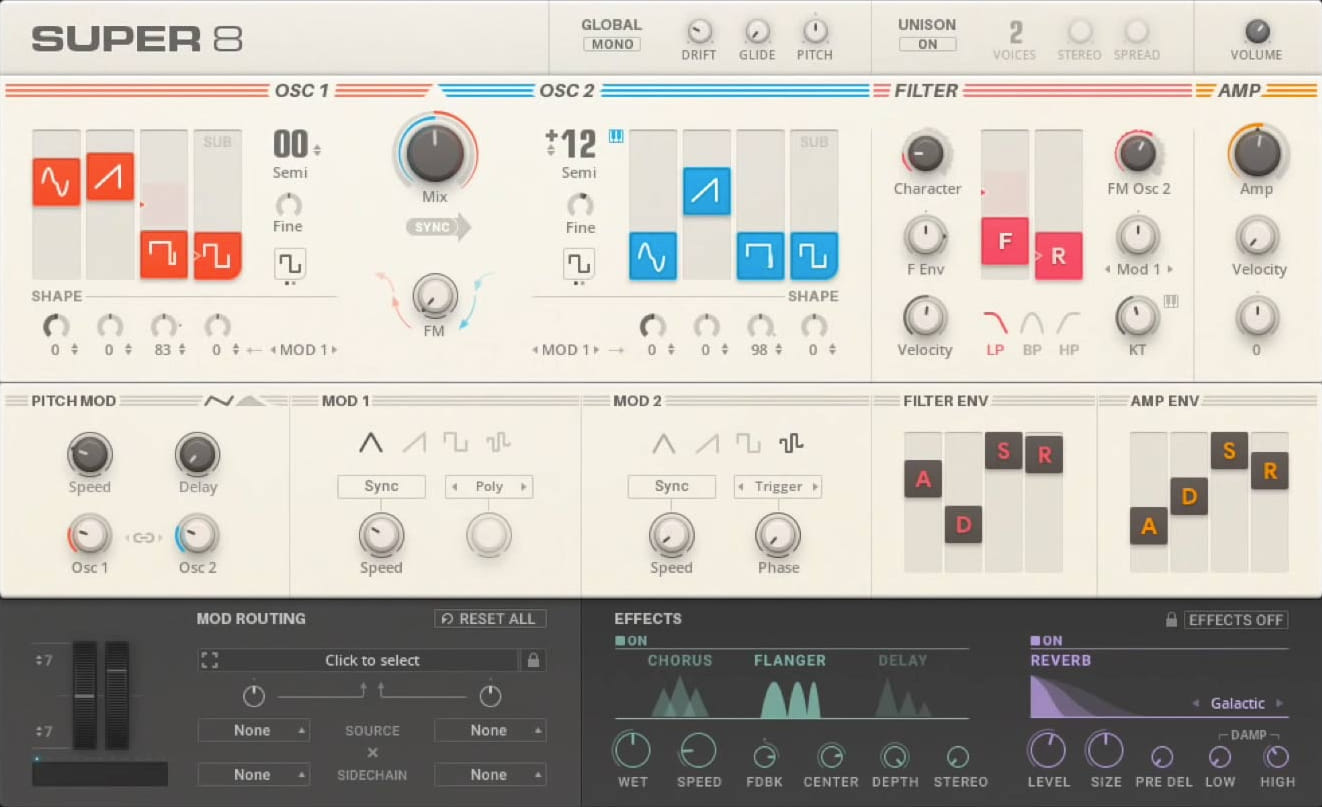The width and height of the screenshot is (1322, 807).
Task: Select the FLANGER effect tab
Action: pos(790,661)
